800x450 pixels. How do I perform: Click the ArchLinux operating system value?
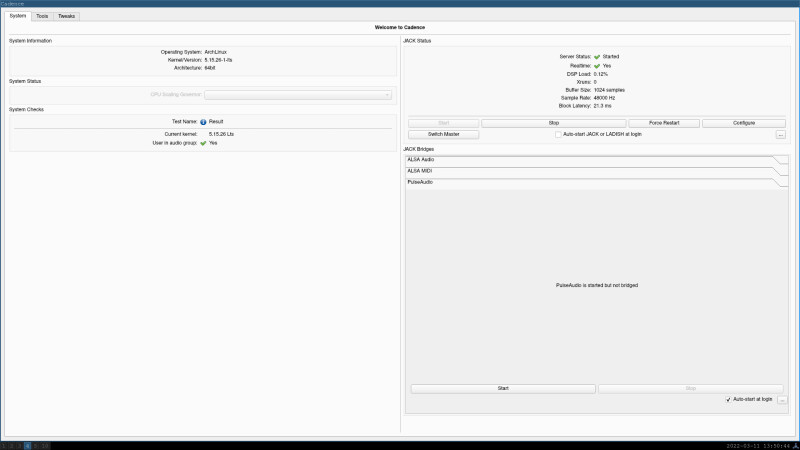[215, 52]
